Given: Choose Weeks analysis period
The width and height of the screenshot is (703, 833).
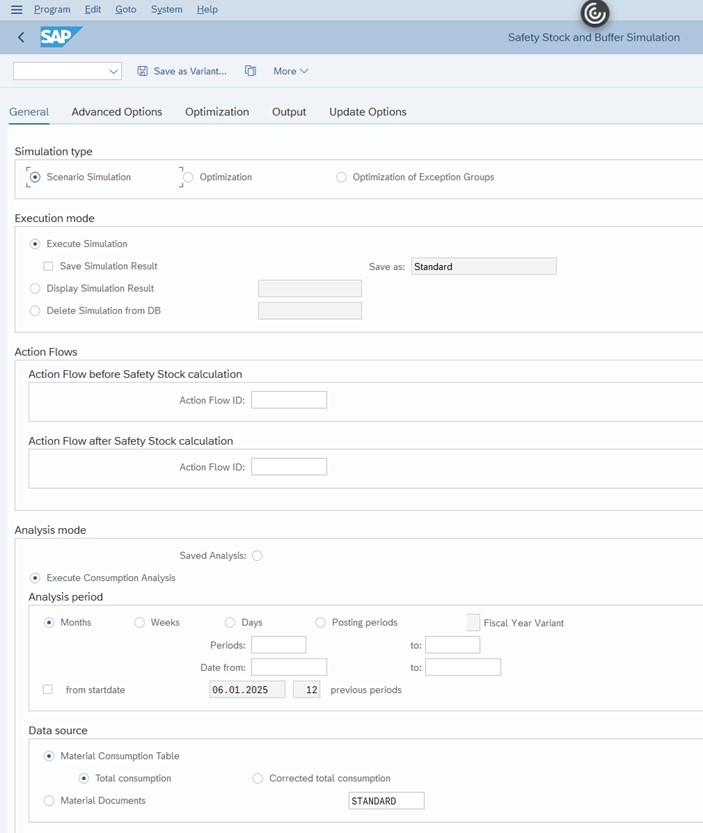Looking at the screenshot, I should tap(139, 622).
